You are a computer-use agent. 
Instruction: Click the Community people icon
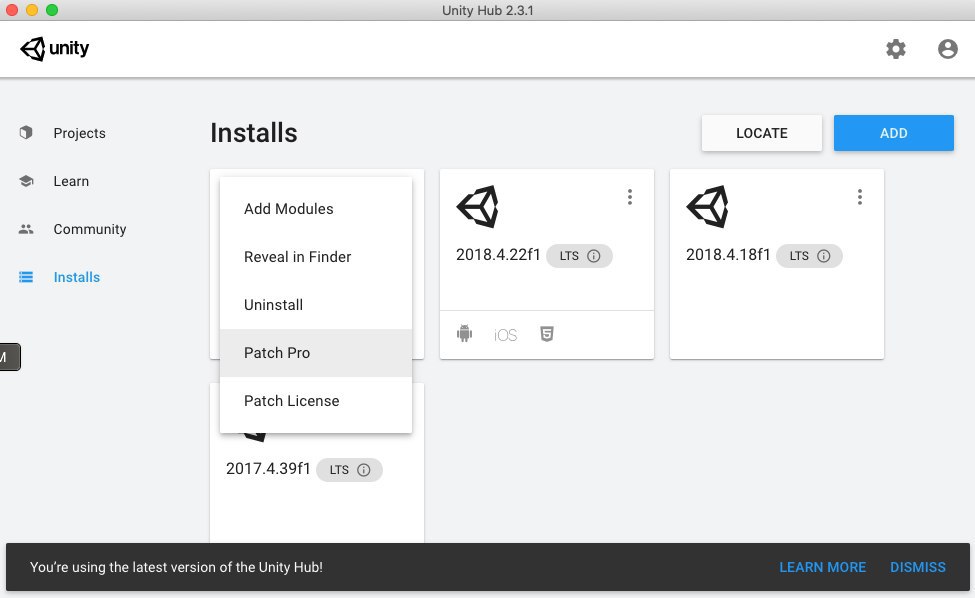pyautogui.click(x=25, y=229)
